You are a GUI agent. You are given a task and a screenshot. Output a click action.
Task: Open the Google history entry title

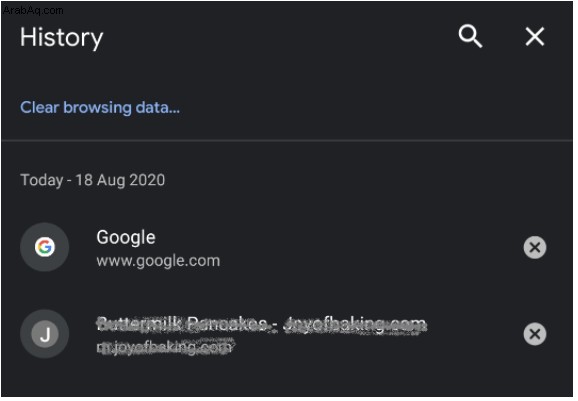[126, 237]
